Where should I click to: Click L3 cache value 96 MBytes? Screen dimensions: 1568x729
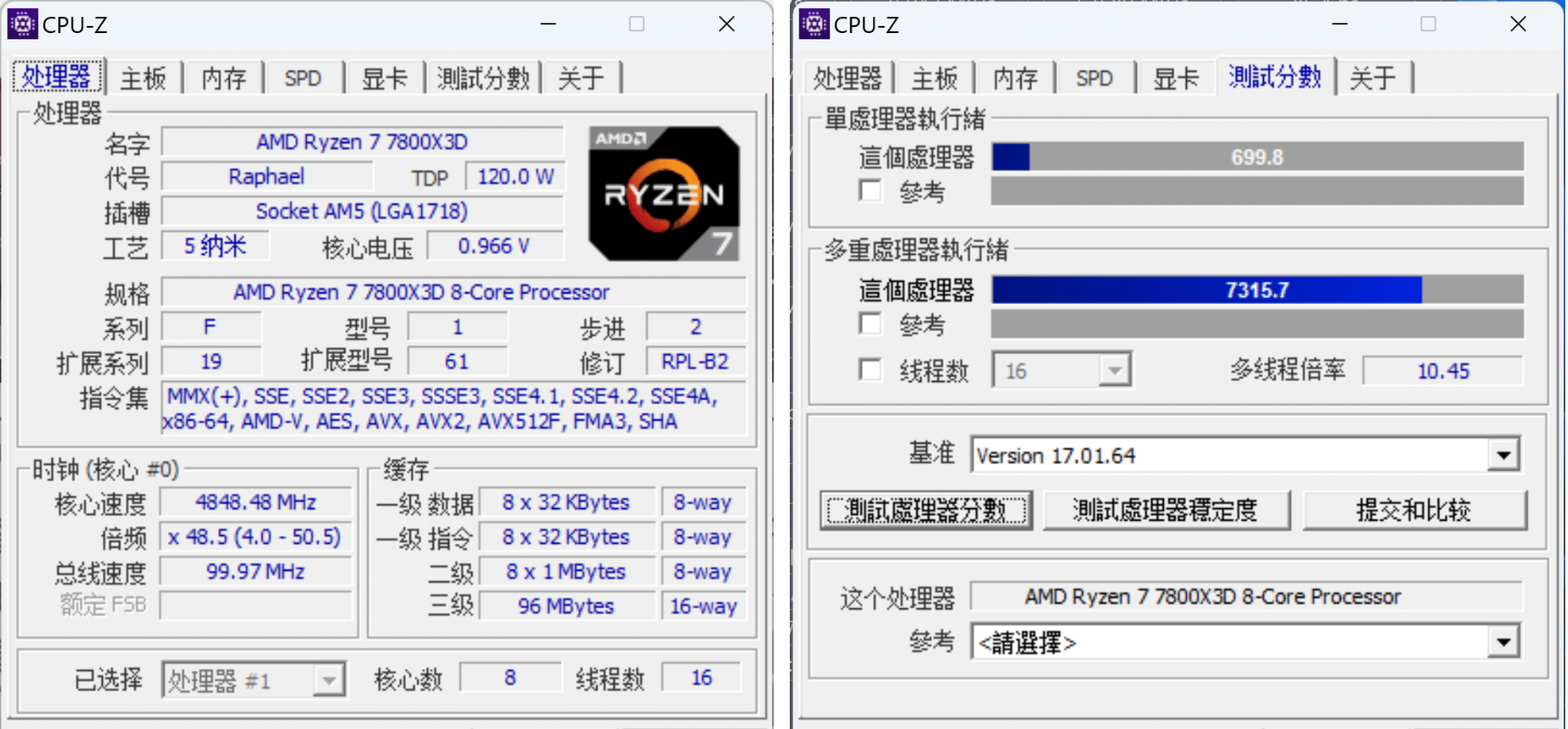click(567, 606)
